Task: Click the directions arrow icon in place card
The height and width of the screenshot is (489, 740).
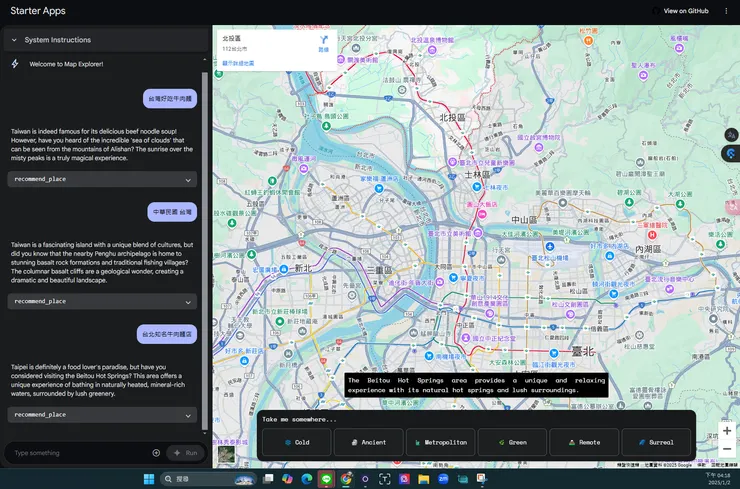Action: pyautogui.click(x=324, y=42)
